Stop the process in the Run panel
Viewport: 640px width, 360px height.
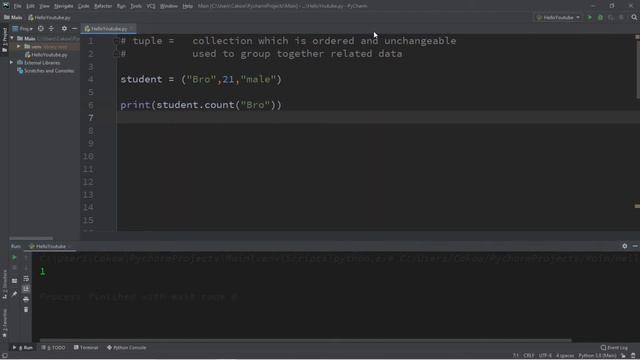(x=14, y=268)
